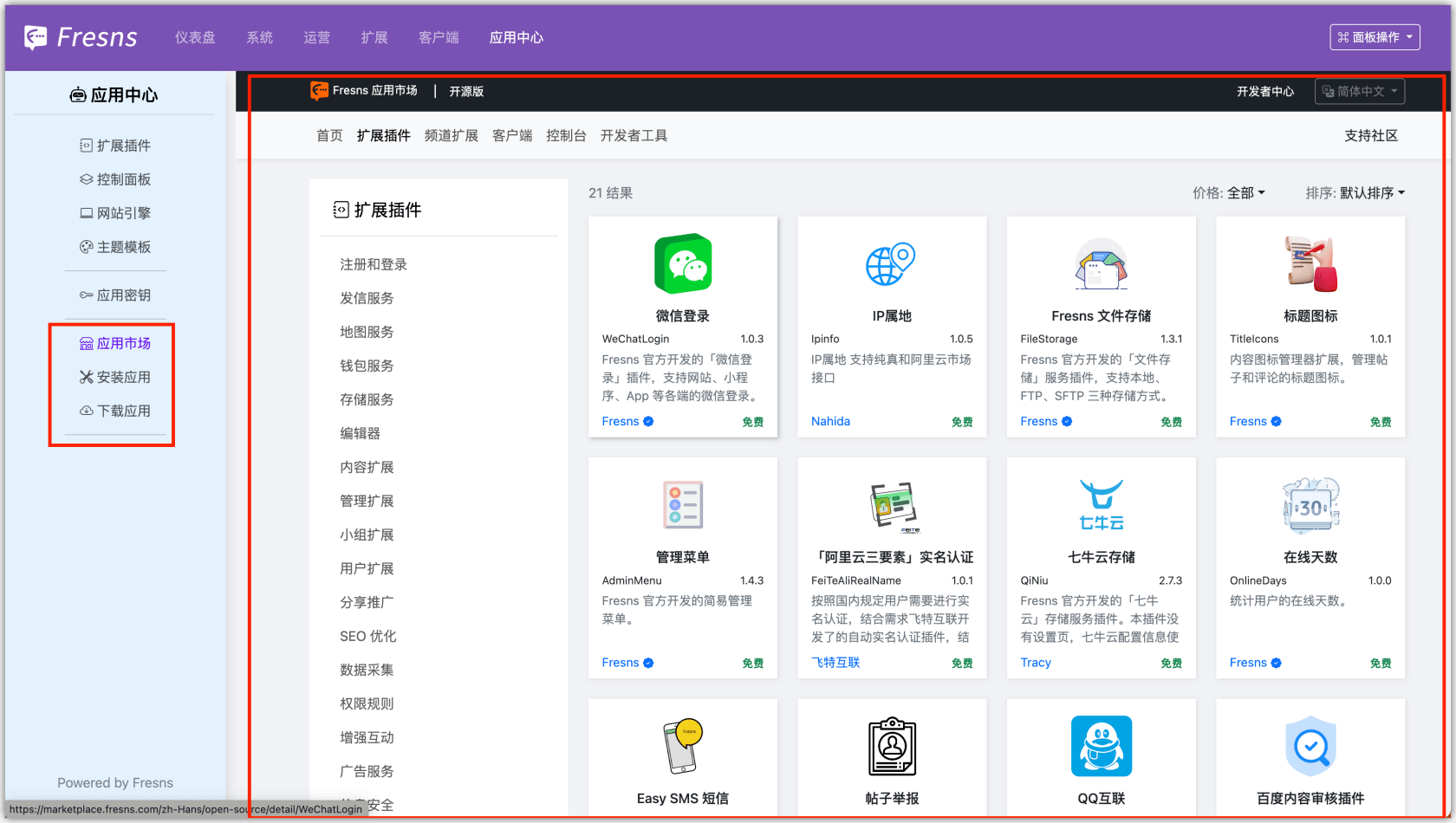Viewport: 1456px width, 823px height.
Task: Open the 支持社区 link
Action: tap(1371, 136)
